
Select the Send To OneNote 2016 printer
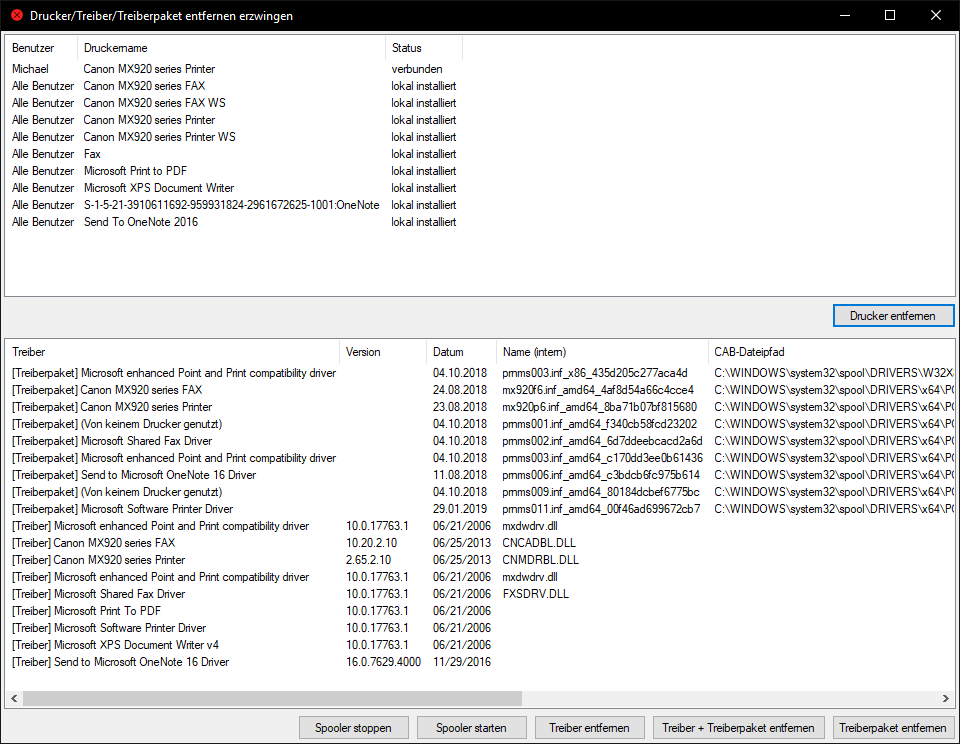coord(141,222)
